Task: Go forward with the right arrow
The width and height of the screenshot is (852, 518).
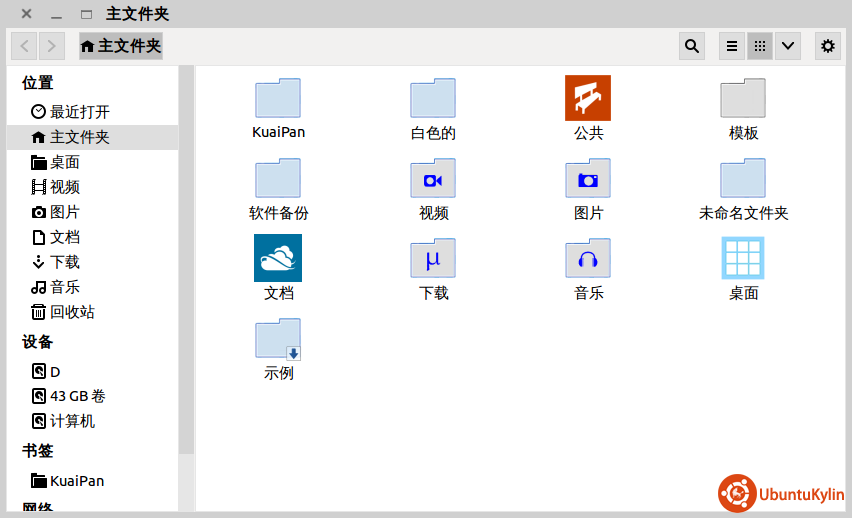Action: 52,46
